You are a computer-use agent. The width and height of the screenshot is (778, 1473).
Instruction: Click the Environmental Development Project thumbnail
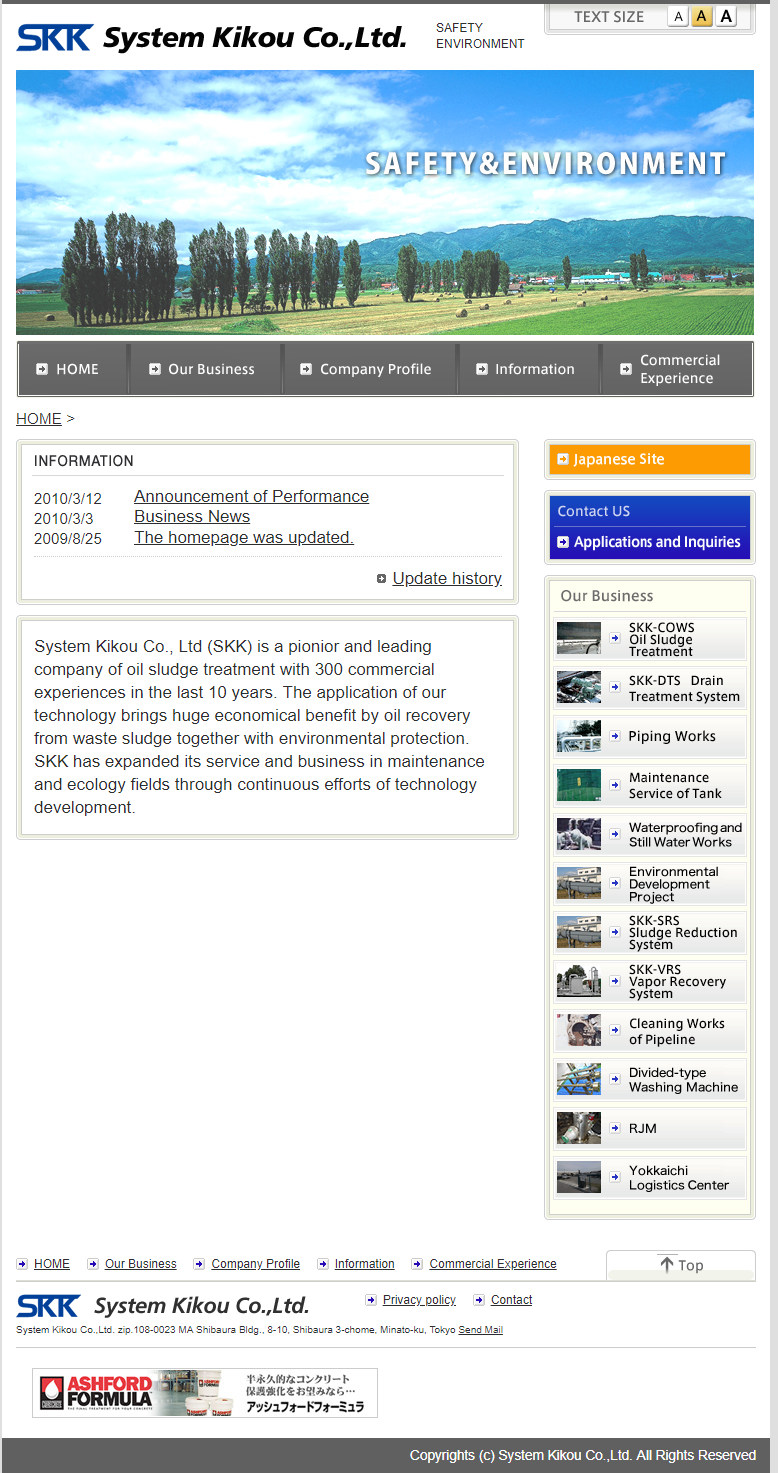tap(579, 883)
